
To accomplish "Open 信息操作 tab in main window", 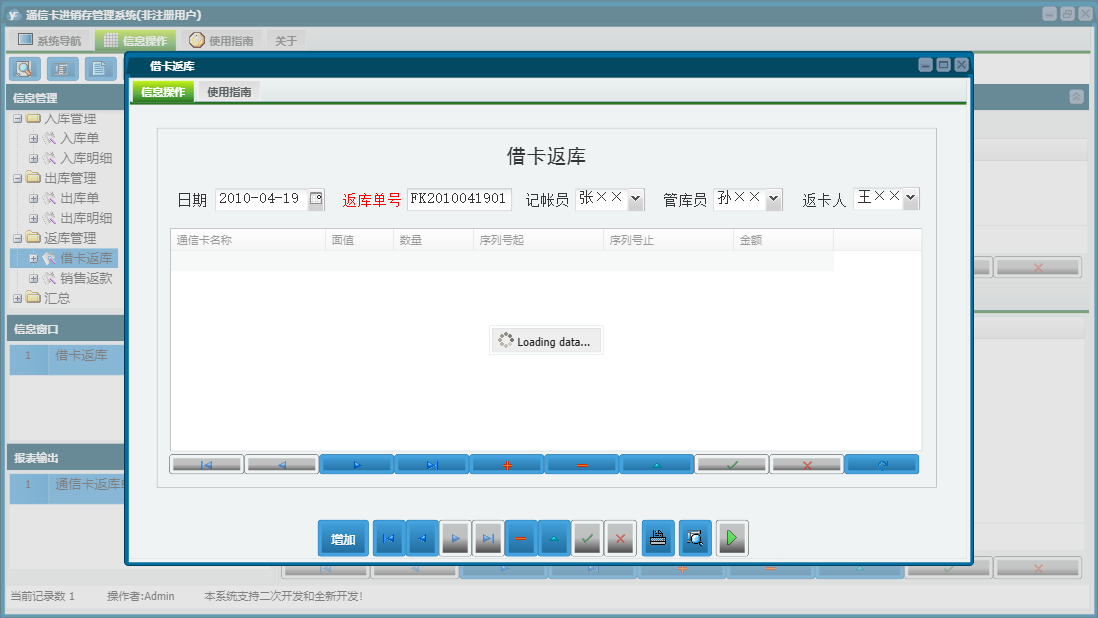I will (x=135, y=41).
